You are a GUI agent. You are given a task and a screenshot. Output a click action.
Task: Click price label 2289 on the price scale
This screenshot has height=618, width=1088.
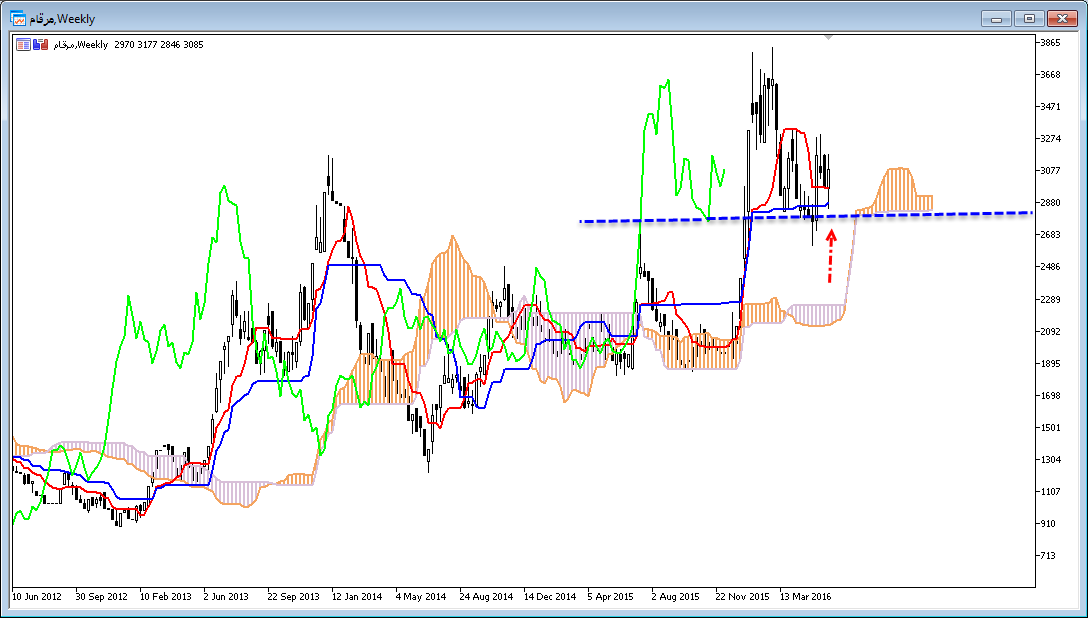pyautogui.click(x=1051, y=300)
